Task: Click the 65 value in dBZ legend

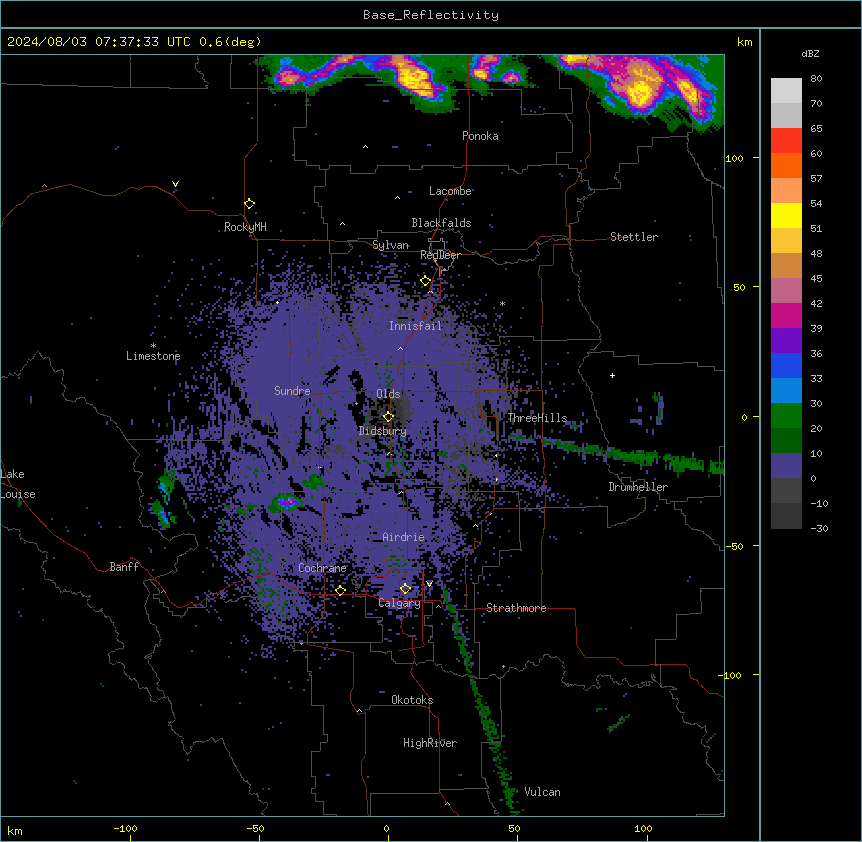Action: pyautogui.click(x=816, y=129)
